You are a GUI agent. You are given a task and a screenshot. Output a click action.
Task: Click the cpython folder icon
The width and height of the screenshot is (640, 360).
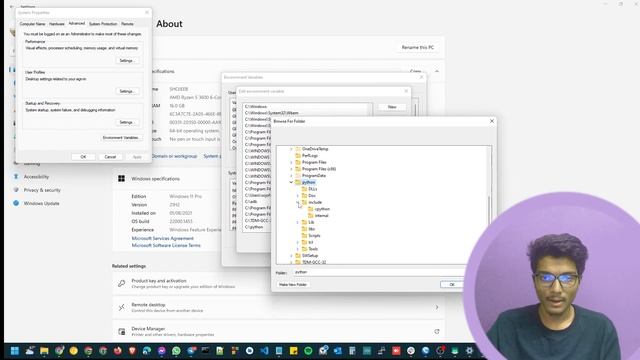pos(311,209)
